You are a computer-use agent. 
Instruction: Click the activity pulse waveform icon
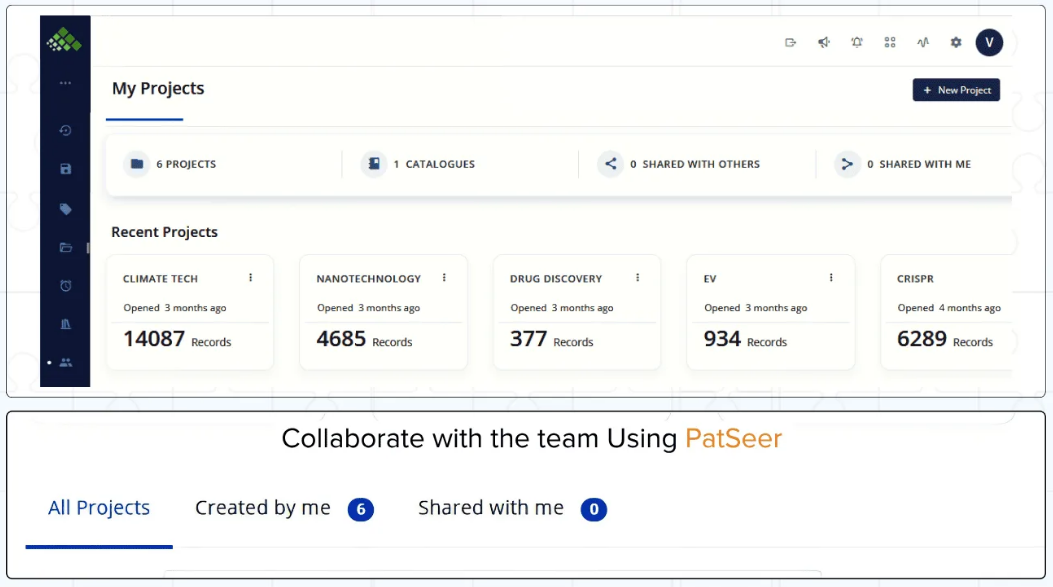923,42
